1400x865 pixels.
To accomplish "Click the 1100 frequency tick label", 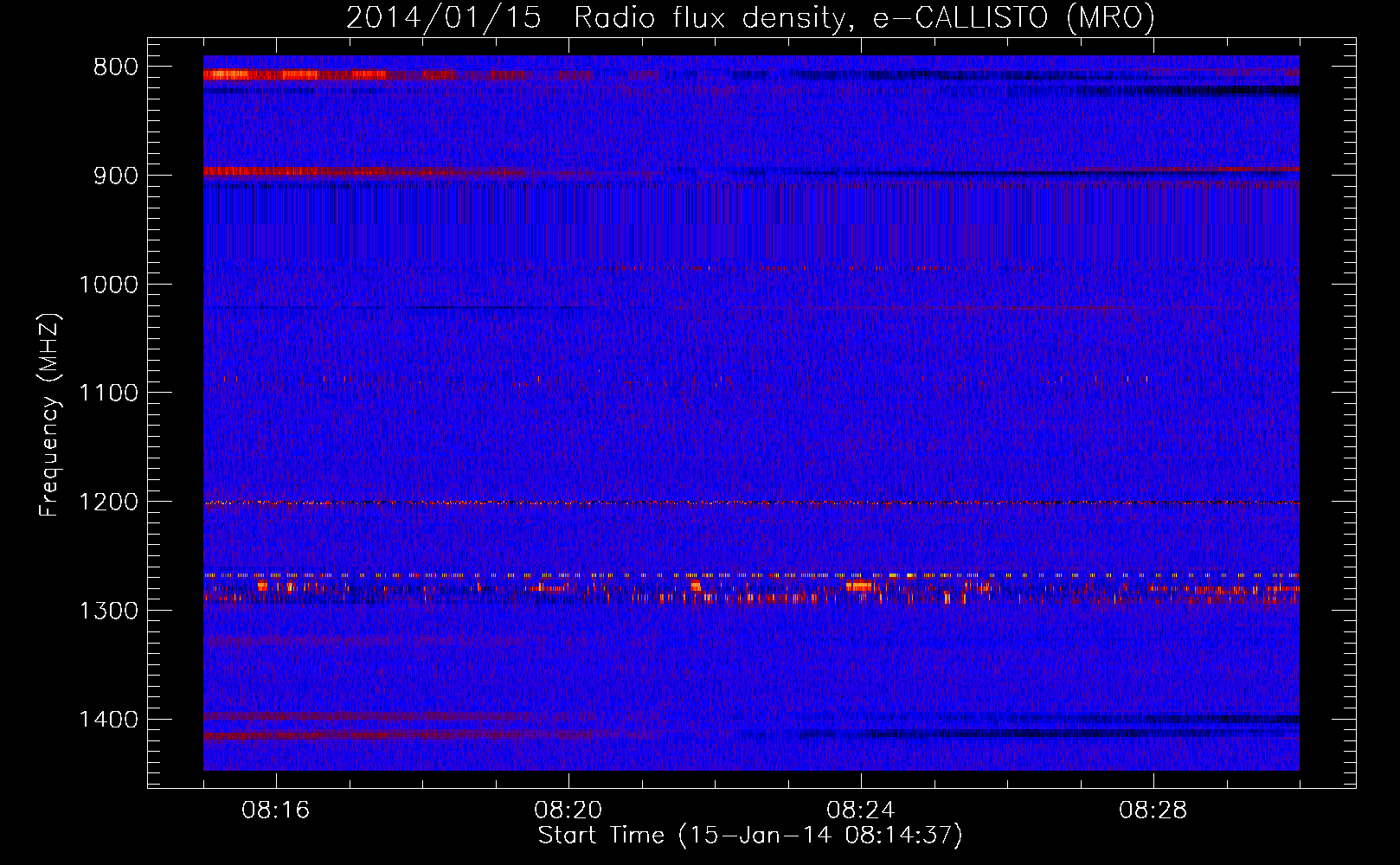I will pos(108,394).
